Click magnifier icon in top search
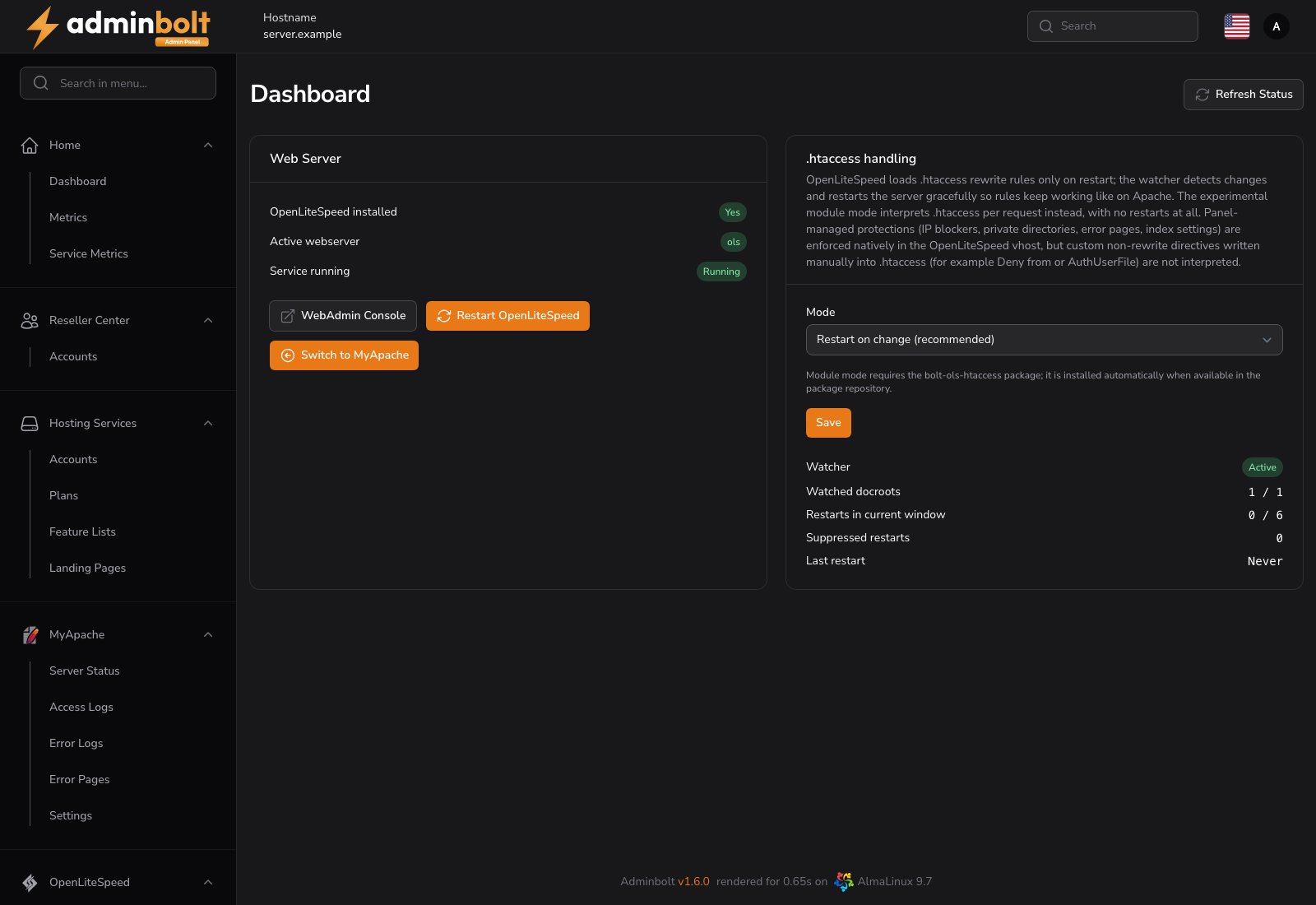This screenshot has width=1316, height=905. [x=1046, y=26]
